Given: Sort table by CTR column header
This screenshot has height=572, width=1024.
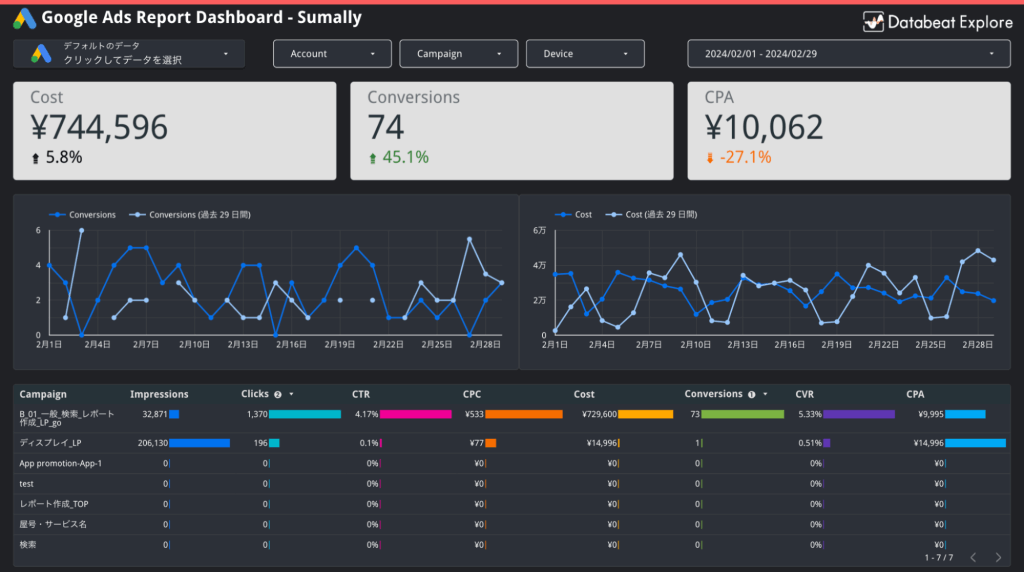Looking at the screenshot, I should pos(361,394).
